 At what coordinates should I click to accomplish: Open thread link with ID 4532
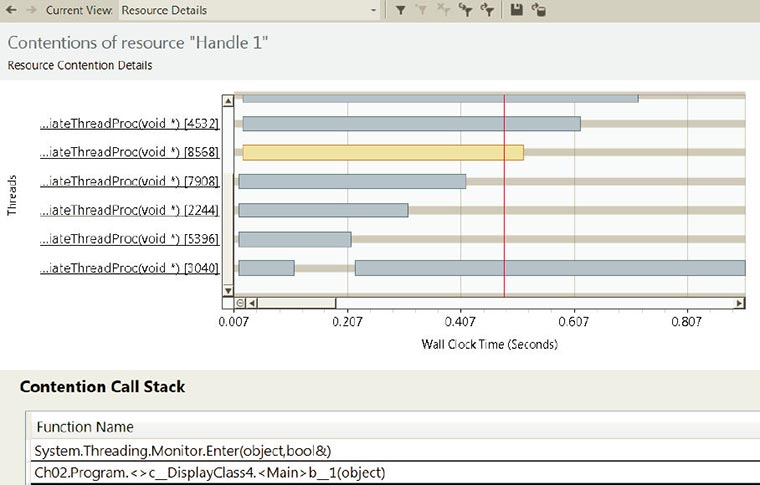(129, 125)
